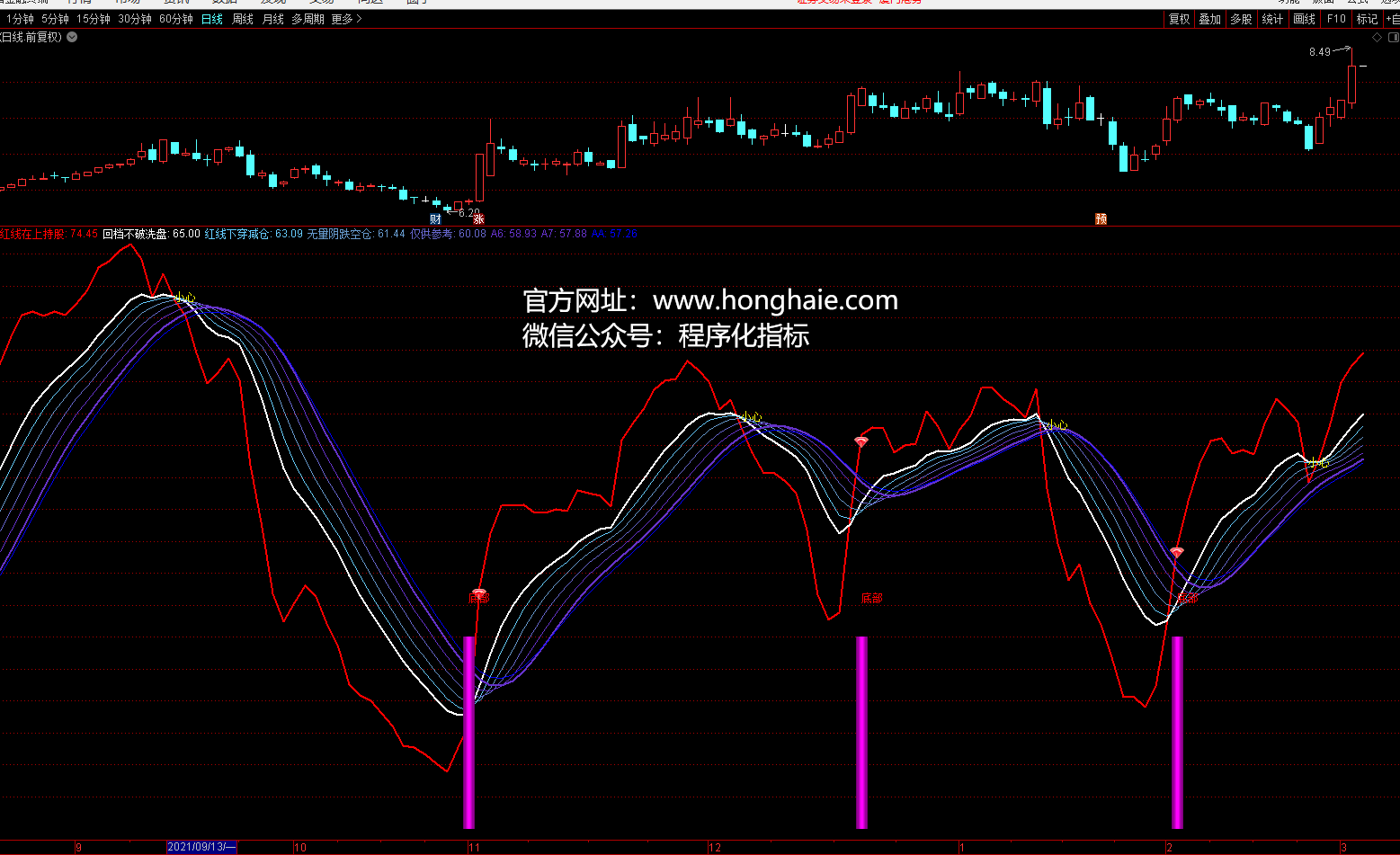Expand the 日线 前复权 dropdown arrow
The image size is (1400, 855).
72,37
